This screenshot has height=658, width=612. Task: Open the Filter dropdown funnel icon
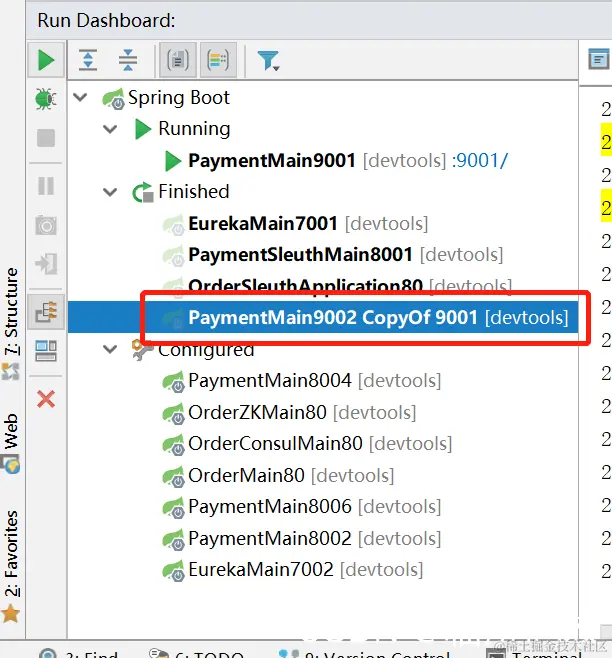pos(268,61)
